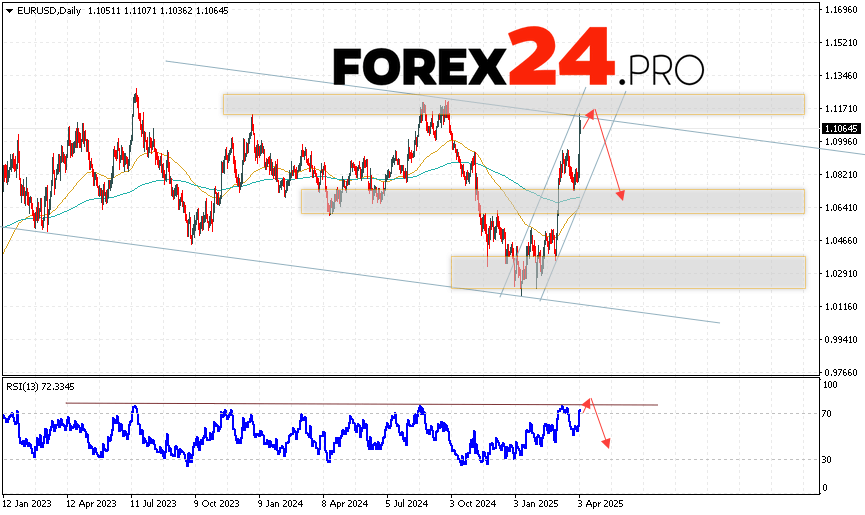Click the triangle arrow beside EURUSD,Daily title
Screen dimensions: 865x515
coord(7,9)
